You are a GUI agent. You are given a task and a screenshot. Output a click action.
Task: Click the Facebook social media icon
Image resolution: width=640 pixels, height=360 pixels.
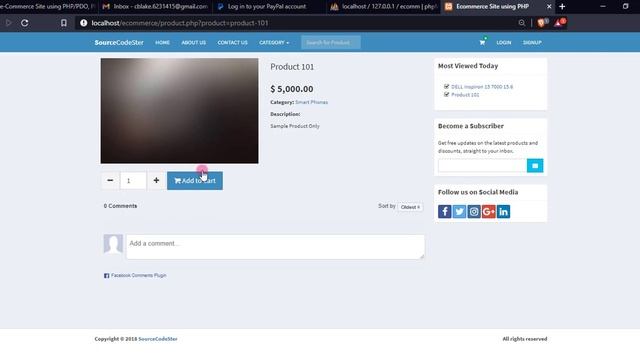click(x=444, y=211)
